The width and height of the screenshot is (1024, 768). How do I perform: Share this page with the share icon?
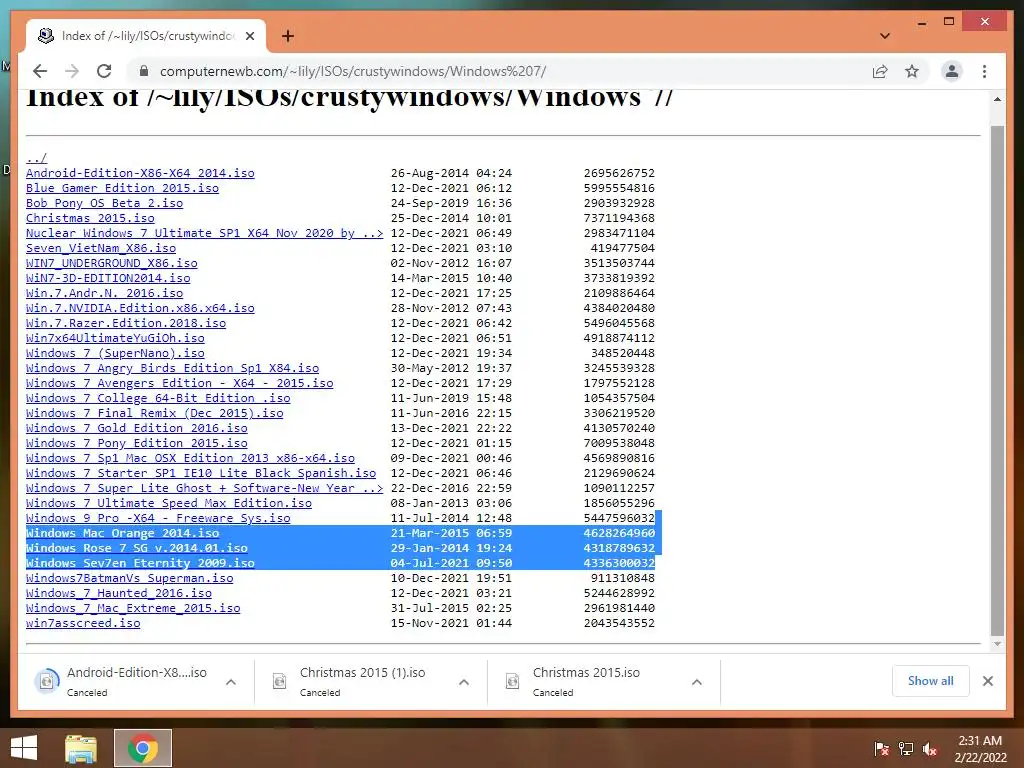(880, 71)
